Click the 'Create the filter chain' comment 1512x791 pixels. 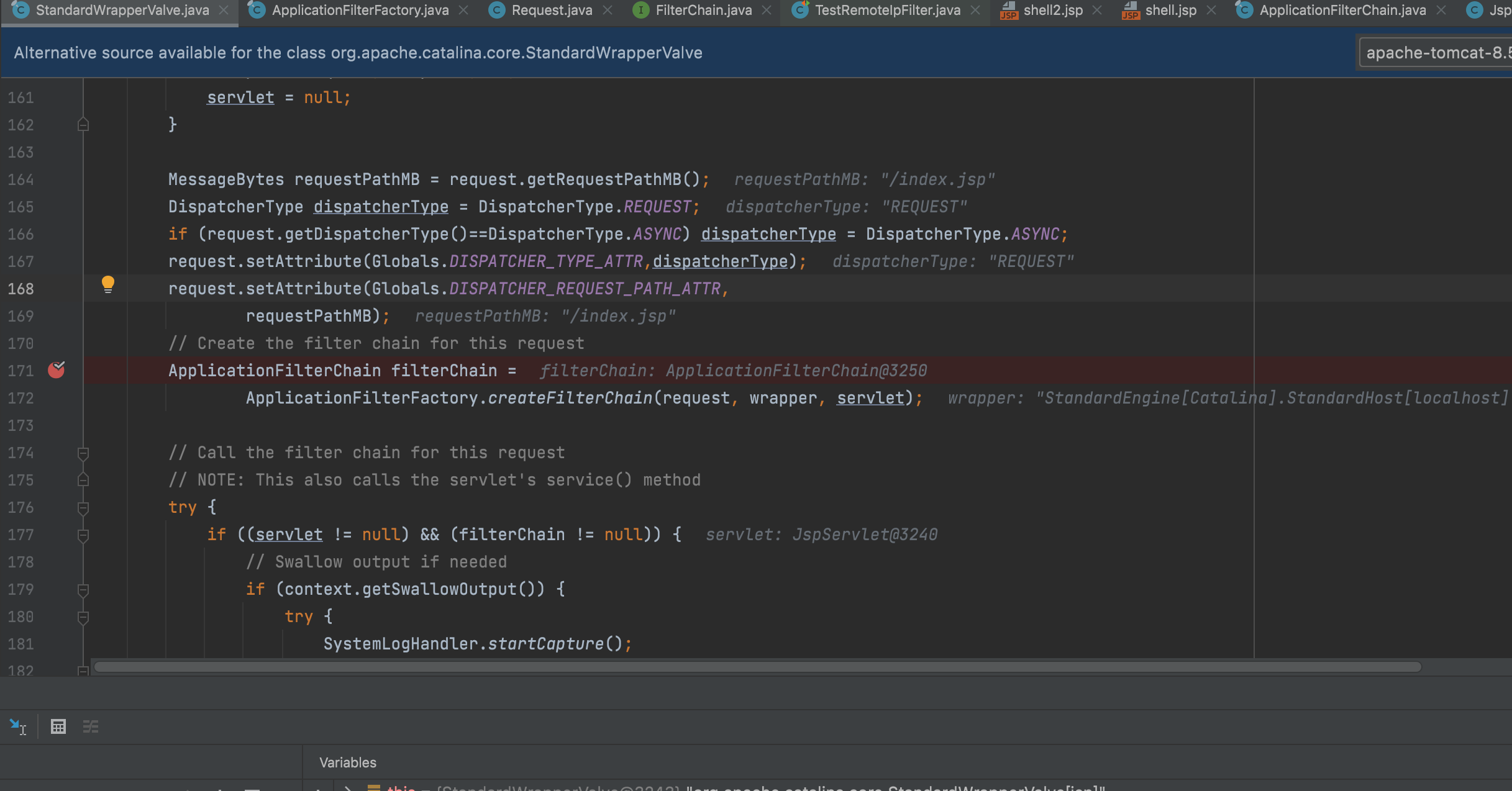coord(376,343)
